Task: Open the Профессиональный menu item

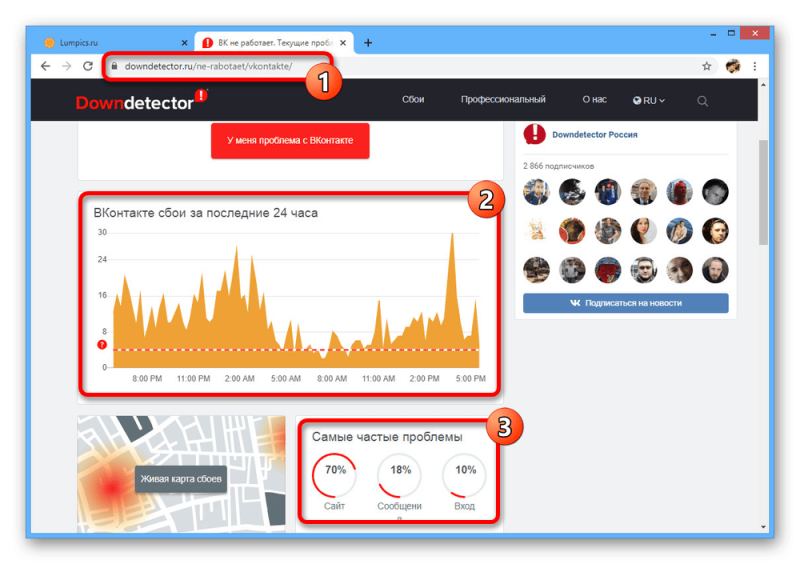Action: [503, 100]
